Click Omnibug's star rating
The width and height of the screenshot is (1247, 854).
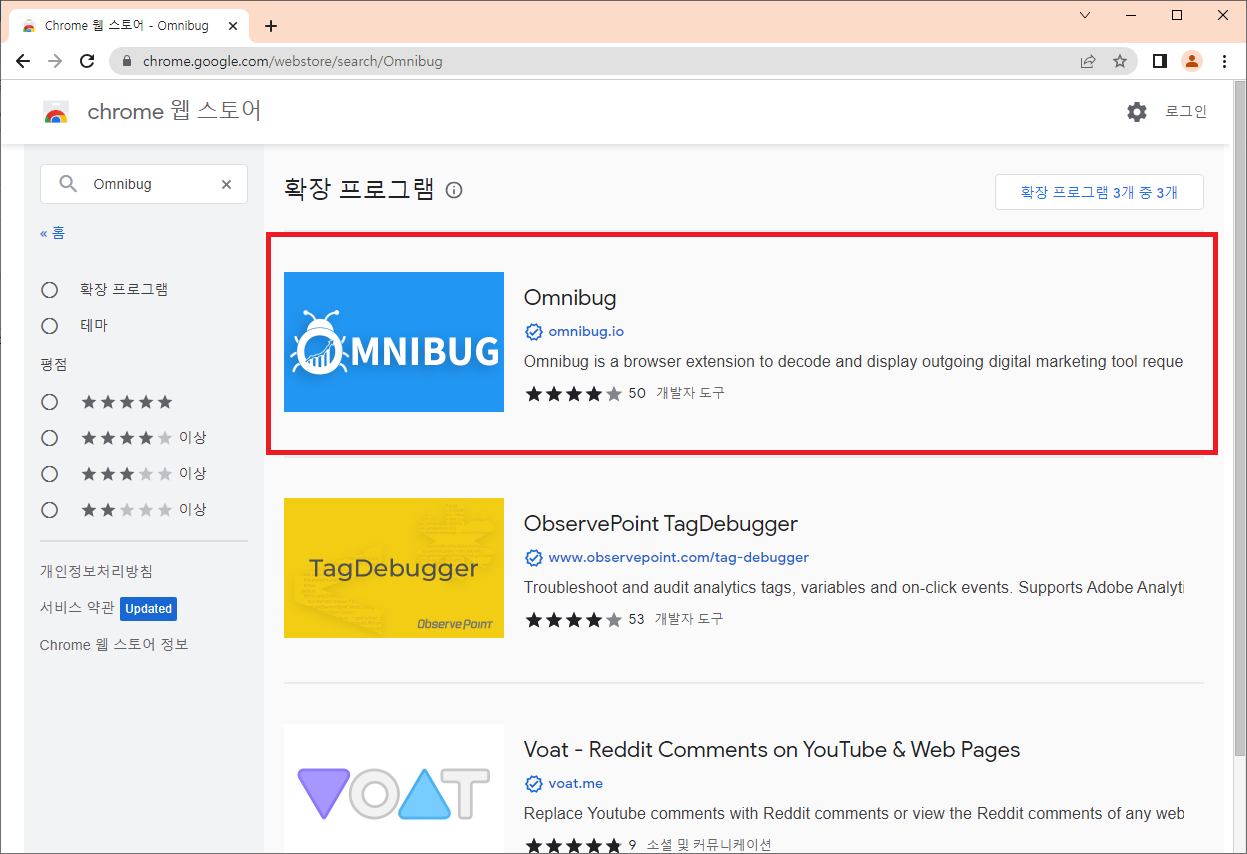click(x=573, y=394)
